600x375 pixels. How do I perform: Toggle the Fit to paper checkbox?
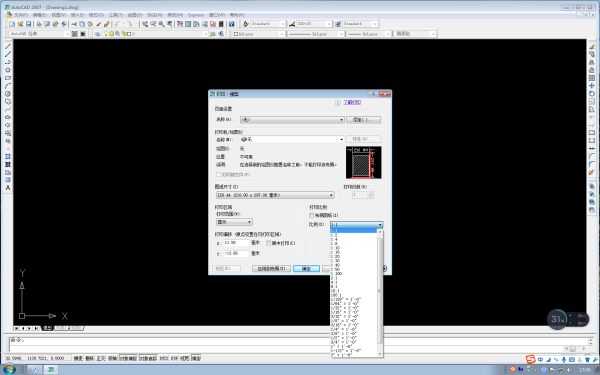tap(311, 215)
